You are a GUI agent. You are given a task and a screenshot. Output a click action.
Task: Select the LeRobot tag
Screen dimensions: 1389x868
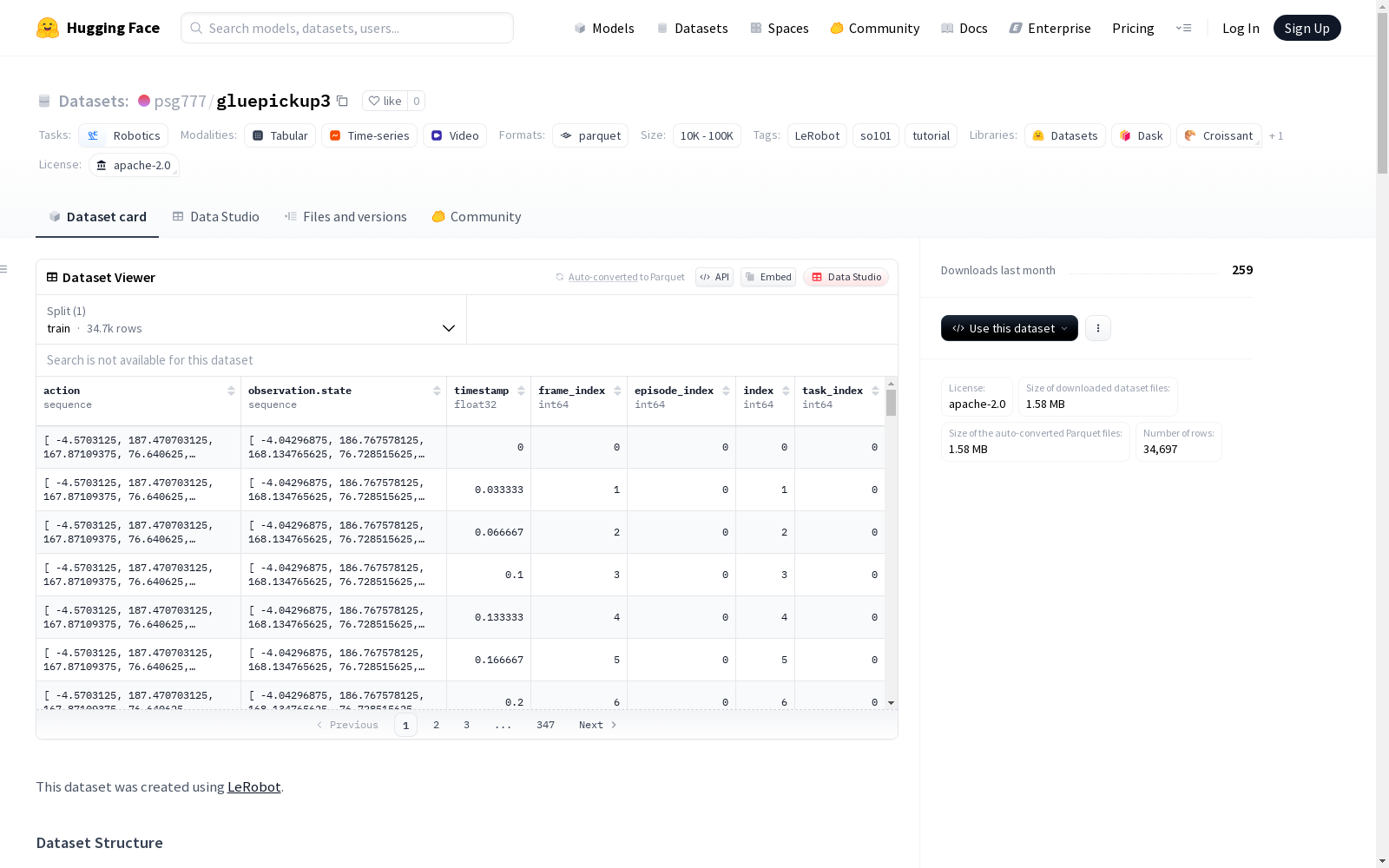click(817, 135)
